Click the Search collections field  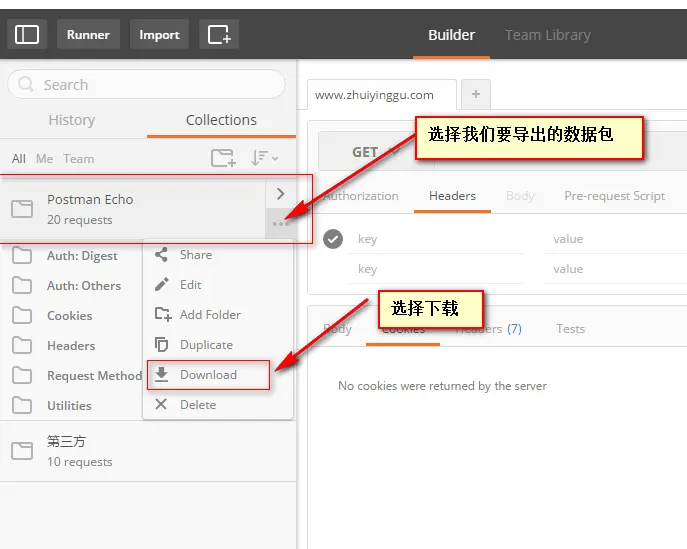click(x=146, y=84)
